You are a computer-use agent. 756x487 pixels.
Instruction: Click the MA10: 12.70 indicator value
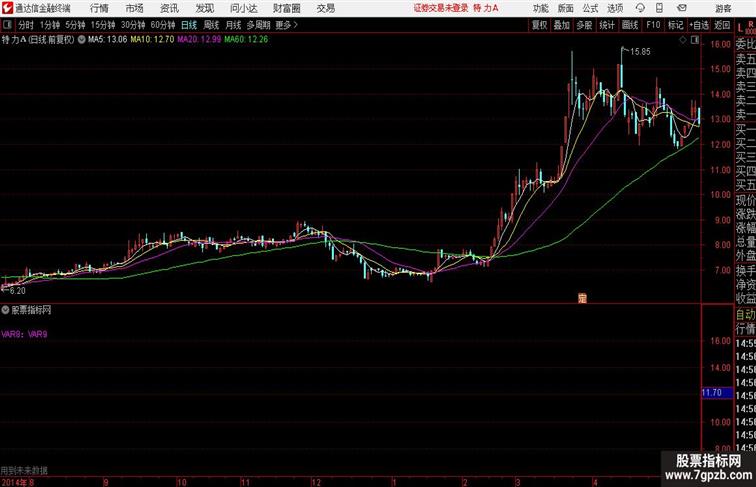(152, 40)
